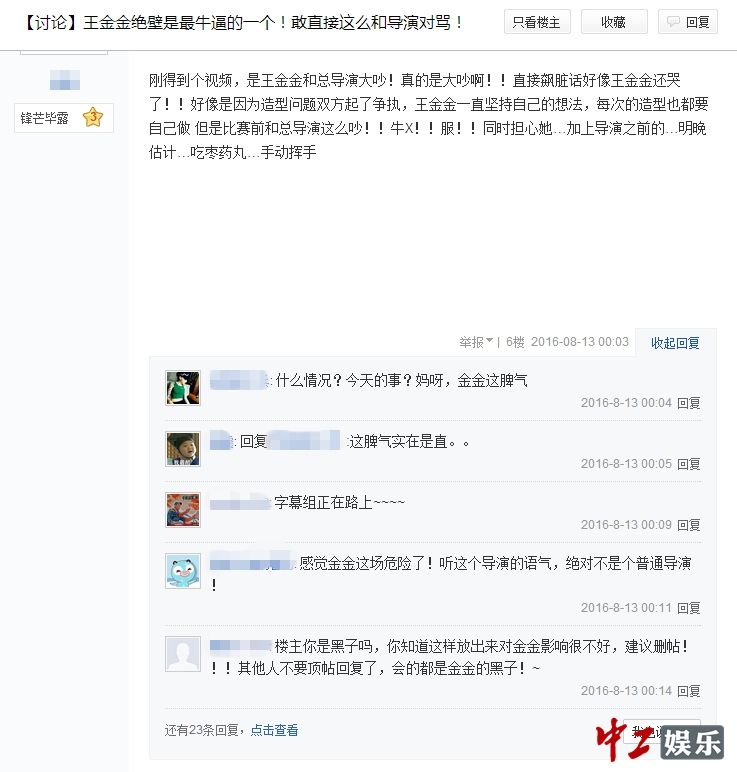The image size is (737, 772).
Task: Expand remaining replies with 点击查看
Action: click(x=274, y=730)
